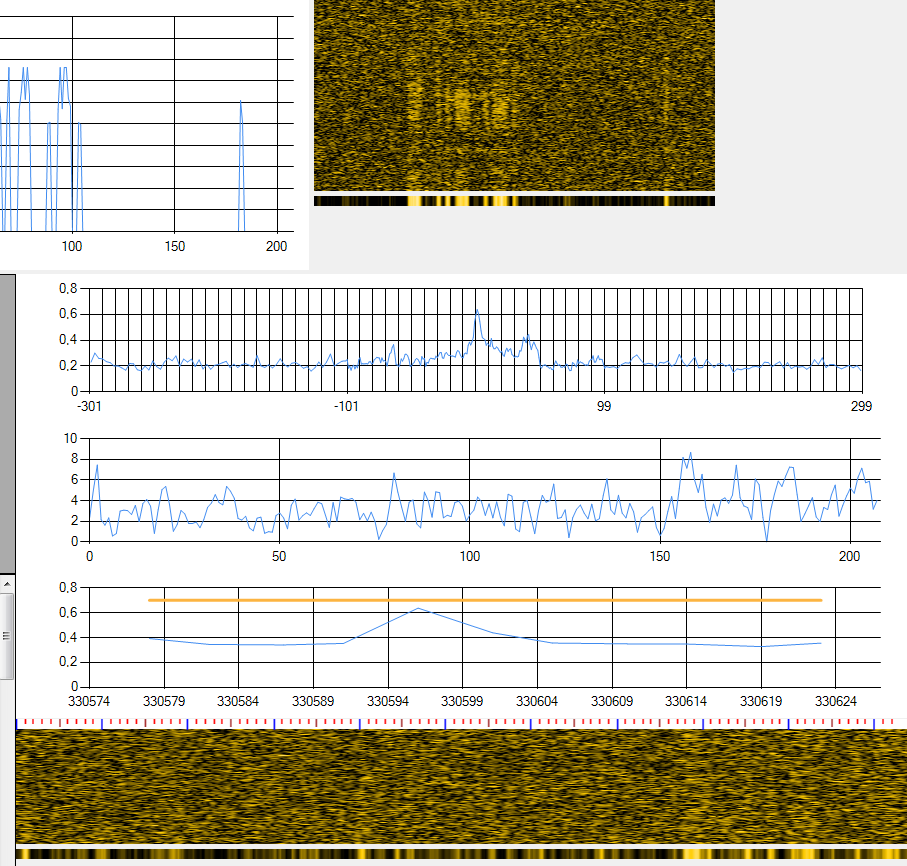The height and width of the screenshot is (866, 907).
Task: Click the peak near 330596 in the bottom chart
Action: pos(418,609)
